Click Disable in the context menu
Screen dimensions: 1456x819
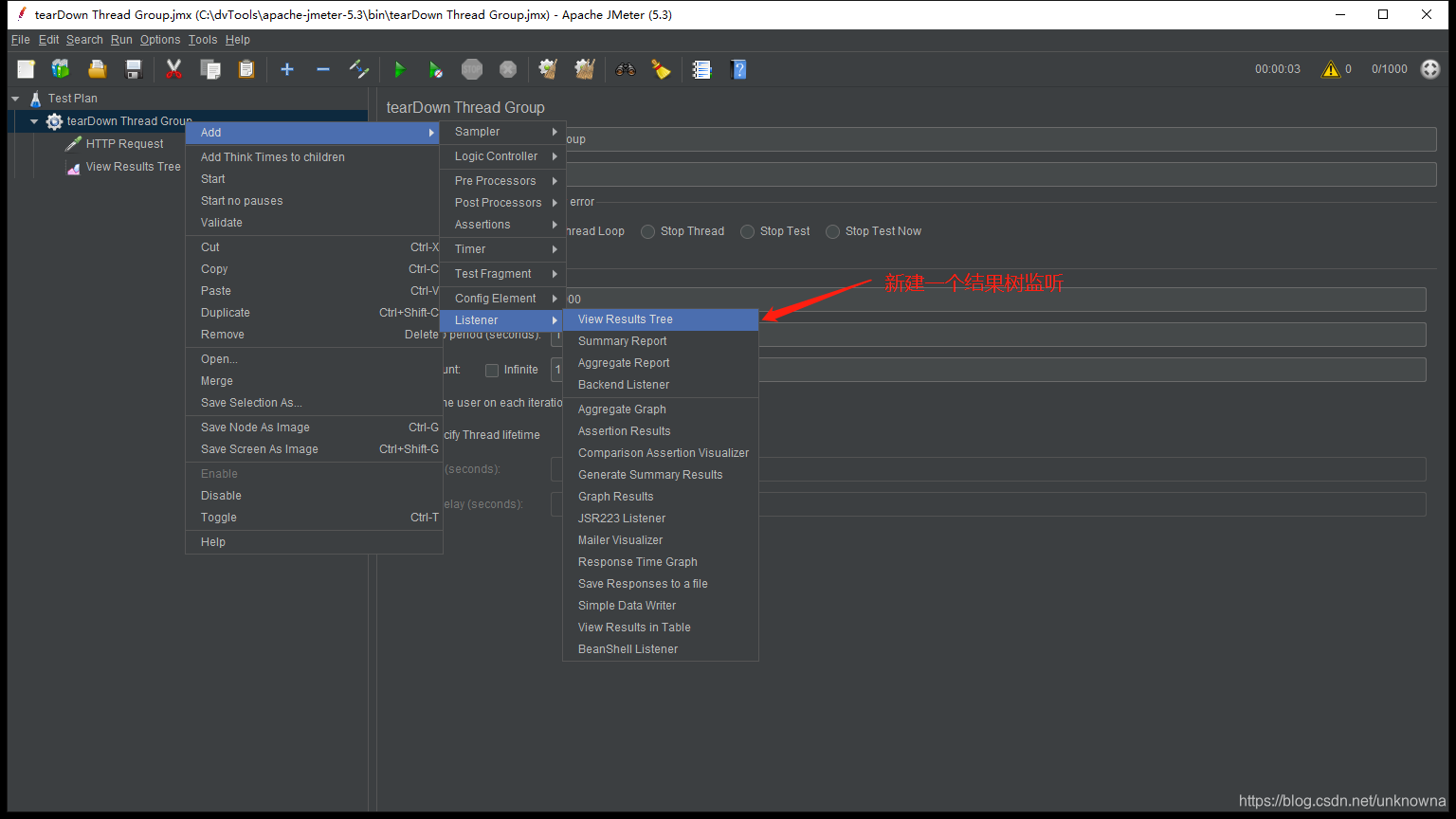click(x=314, y=496)
